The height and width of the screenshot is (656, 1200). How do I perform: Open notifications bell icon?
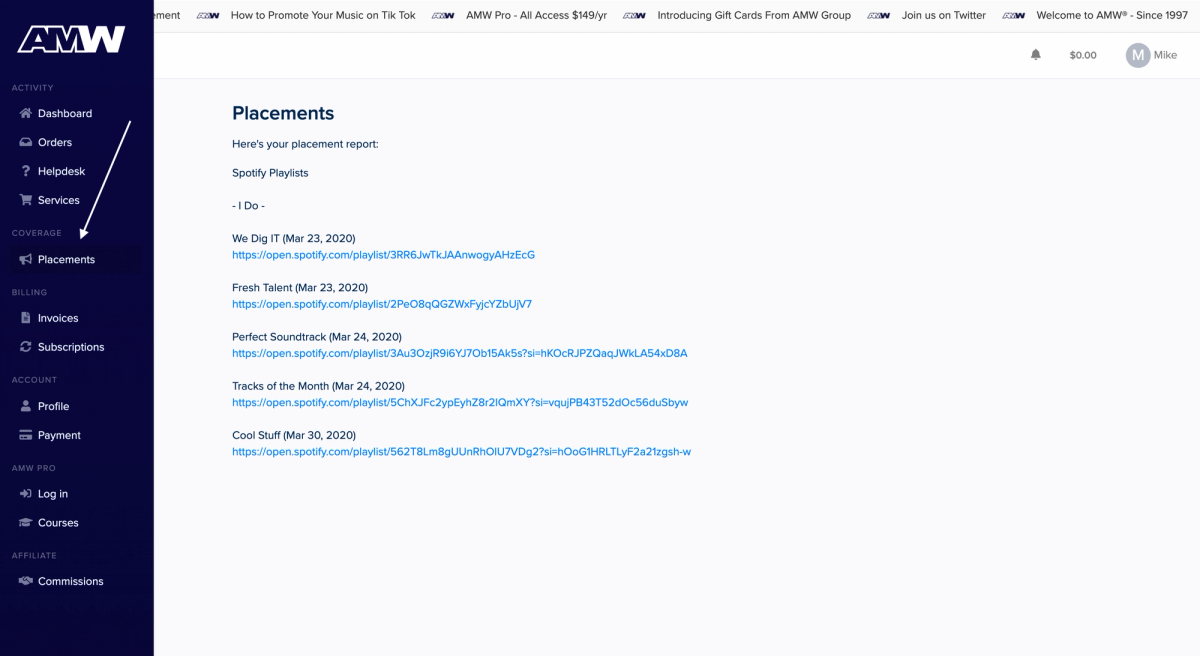click(1036, 55)
